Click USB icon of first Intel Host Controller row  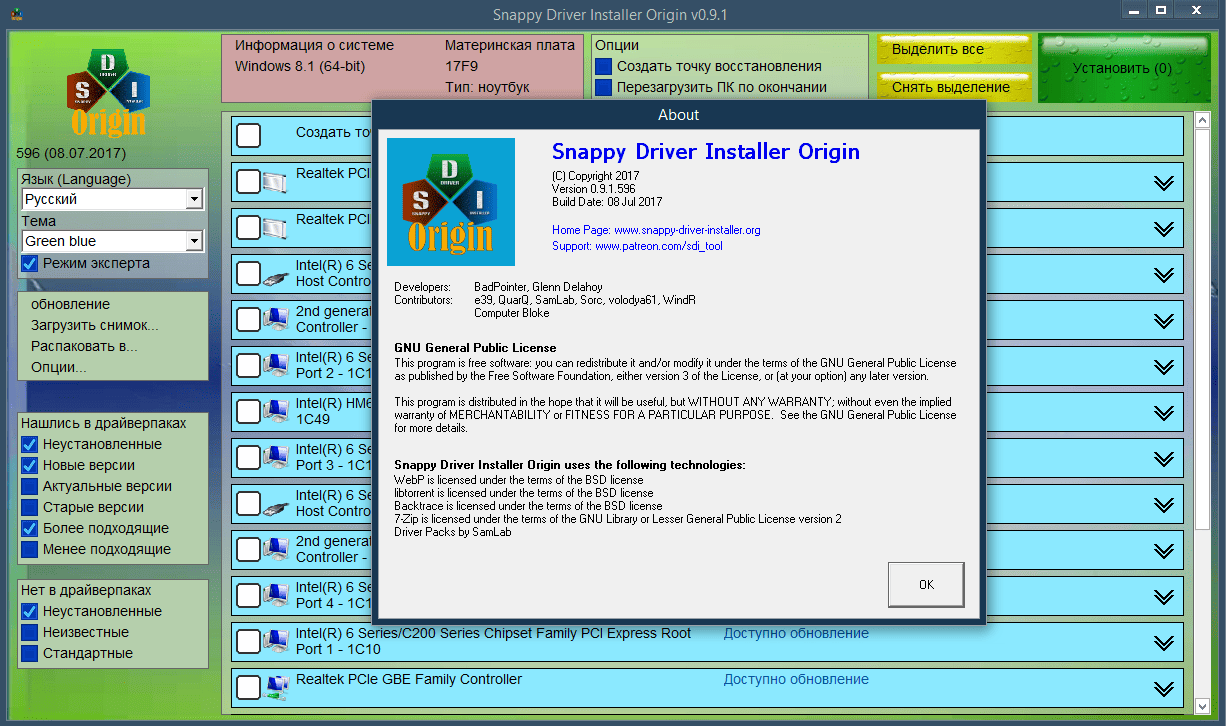(x=274, y=274)
